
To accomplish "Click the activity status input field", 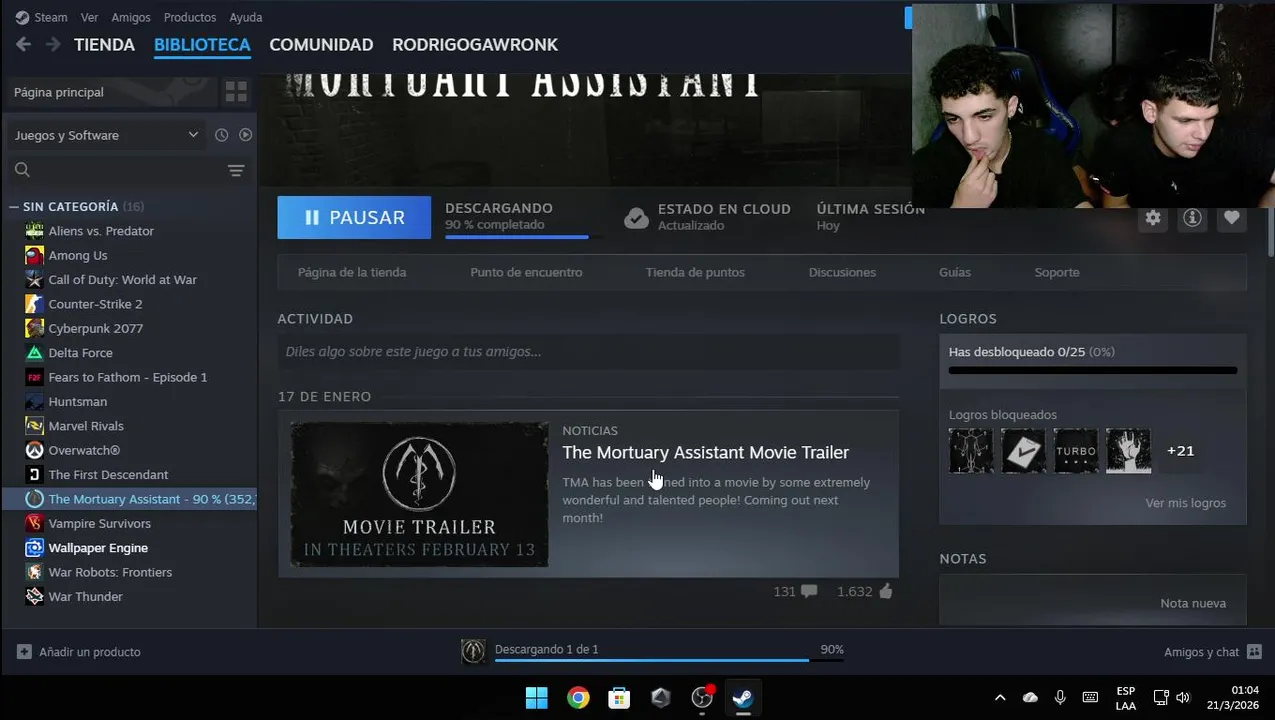I will point(588,352).
